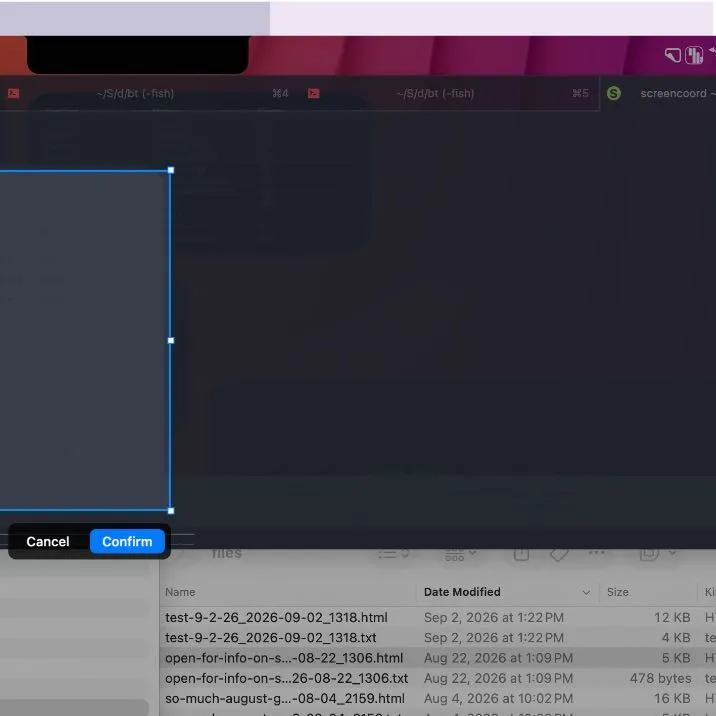This screenshot has width=716, height=716.
Task: Select file open-for-info-on-s...26-08-22_1306.txt
Action: pos(286,678)
